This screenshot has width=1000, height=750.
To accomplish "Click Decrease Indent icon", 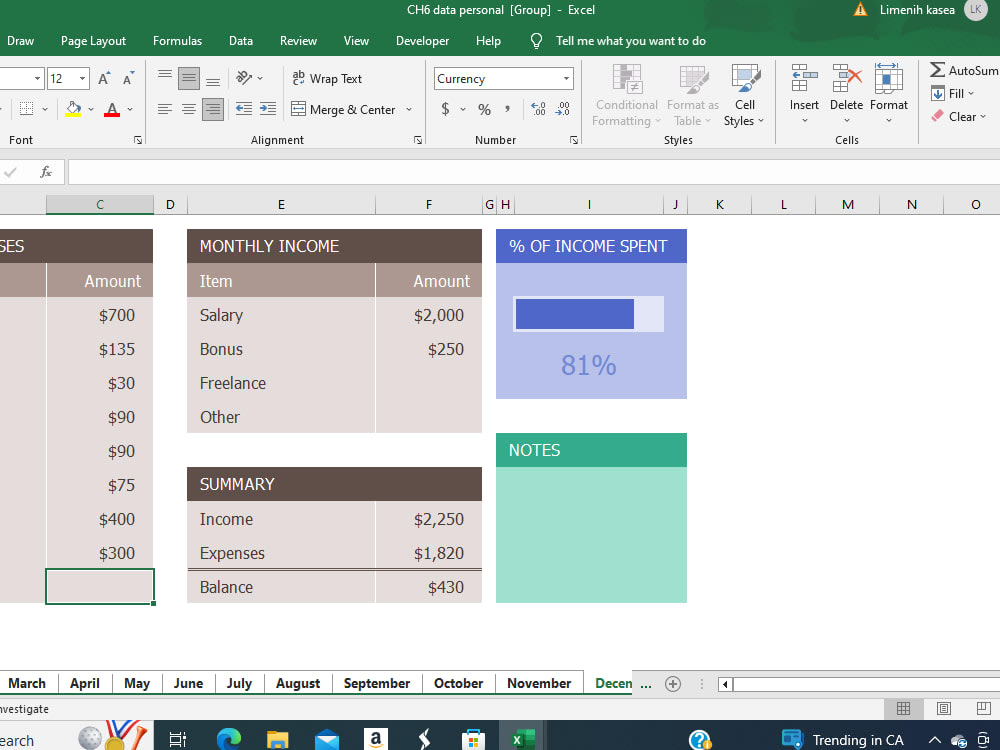I will pyautogui.click(x=244, y=109).
